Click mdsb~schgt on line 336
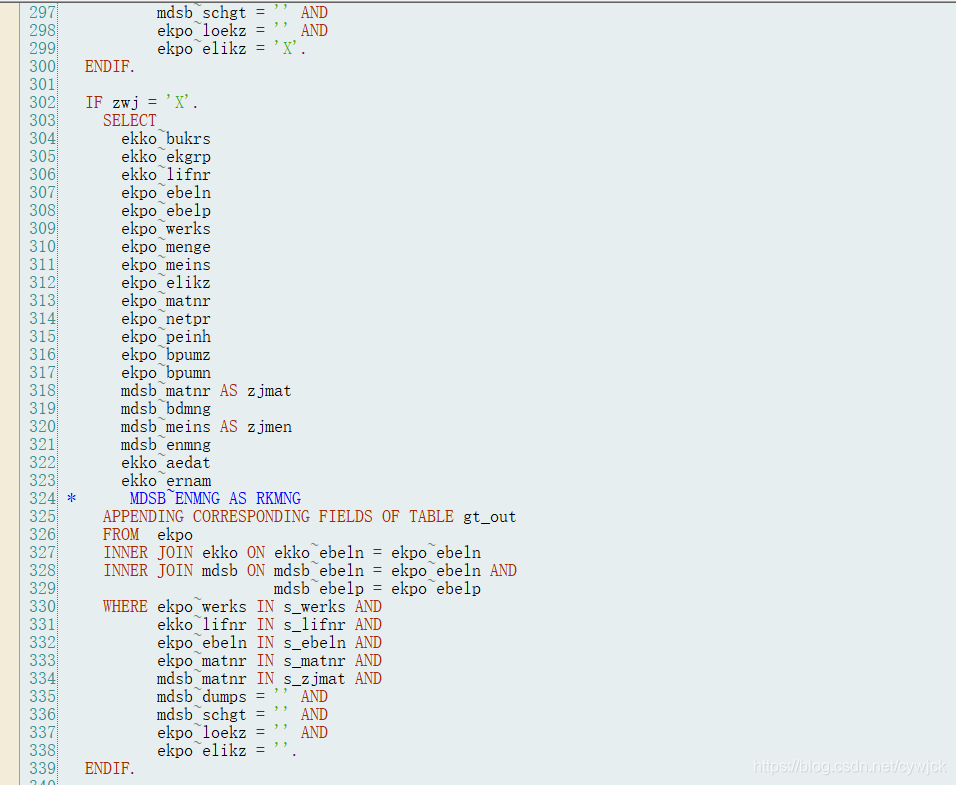Screen dimensions: 956x785 tap(202, 715)
